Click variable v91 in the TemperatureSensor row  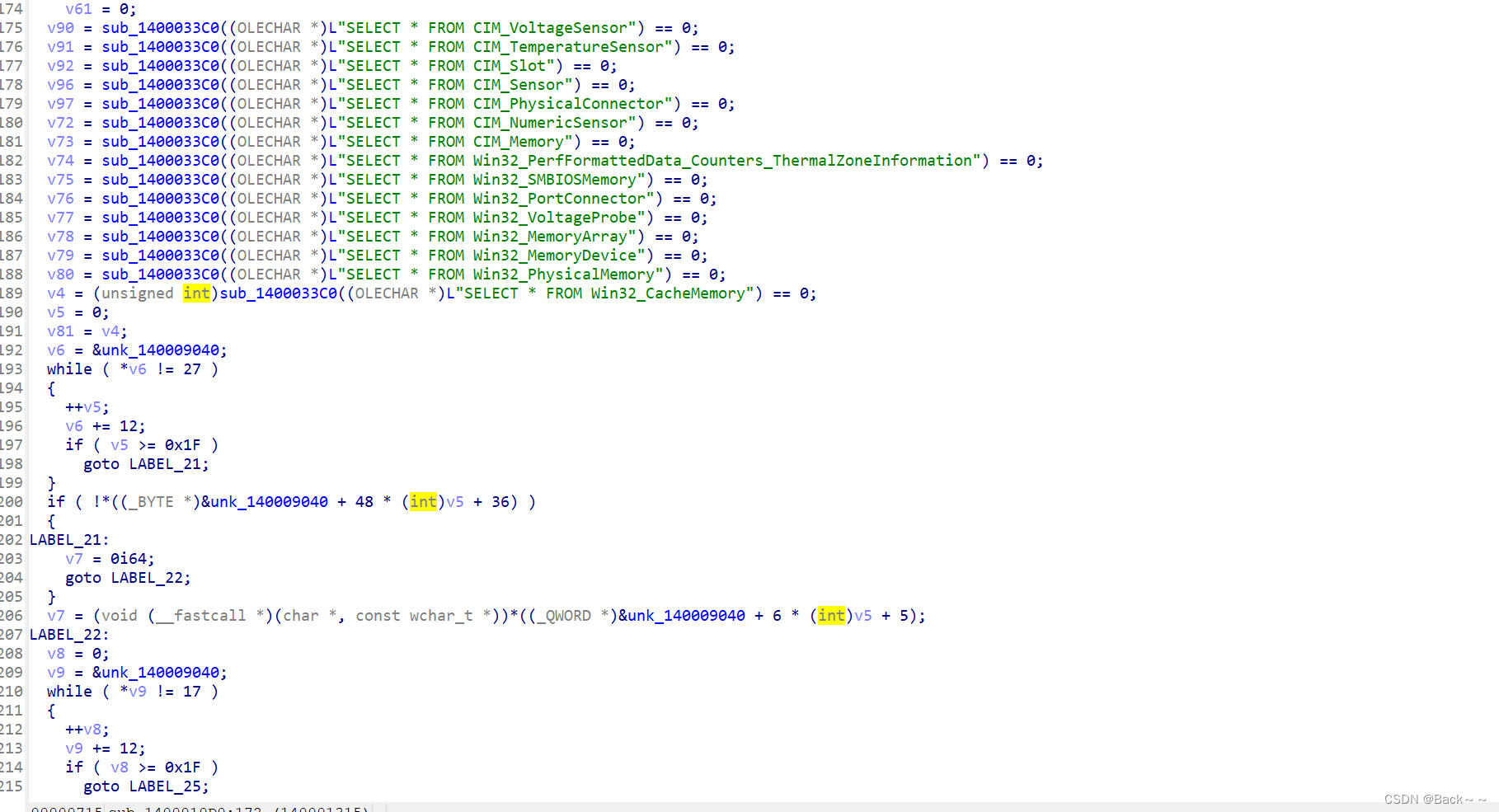(60, 47)
